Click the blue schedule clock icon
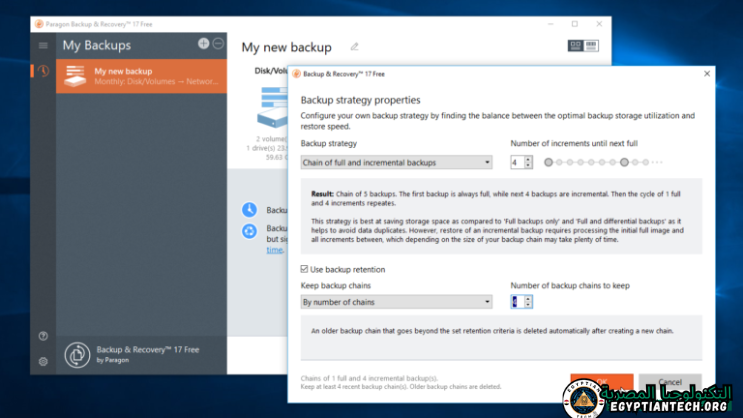The width and height of the screenshot is (743, 418). (x=250, y=210)
